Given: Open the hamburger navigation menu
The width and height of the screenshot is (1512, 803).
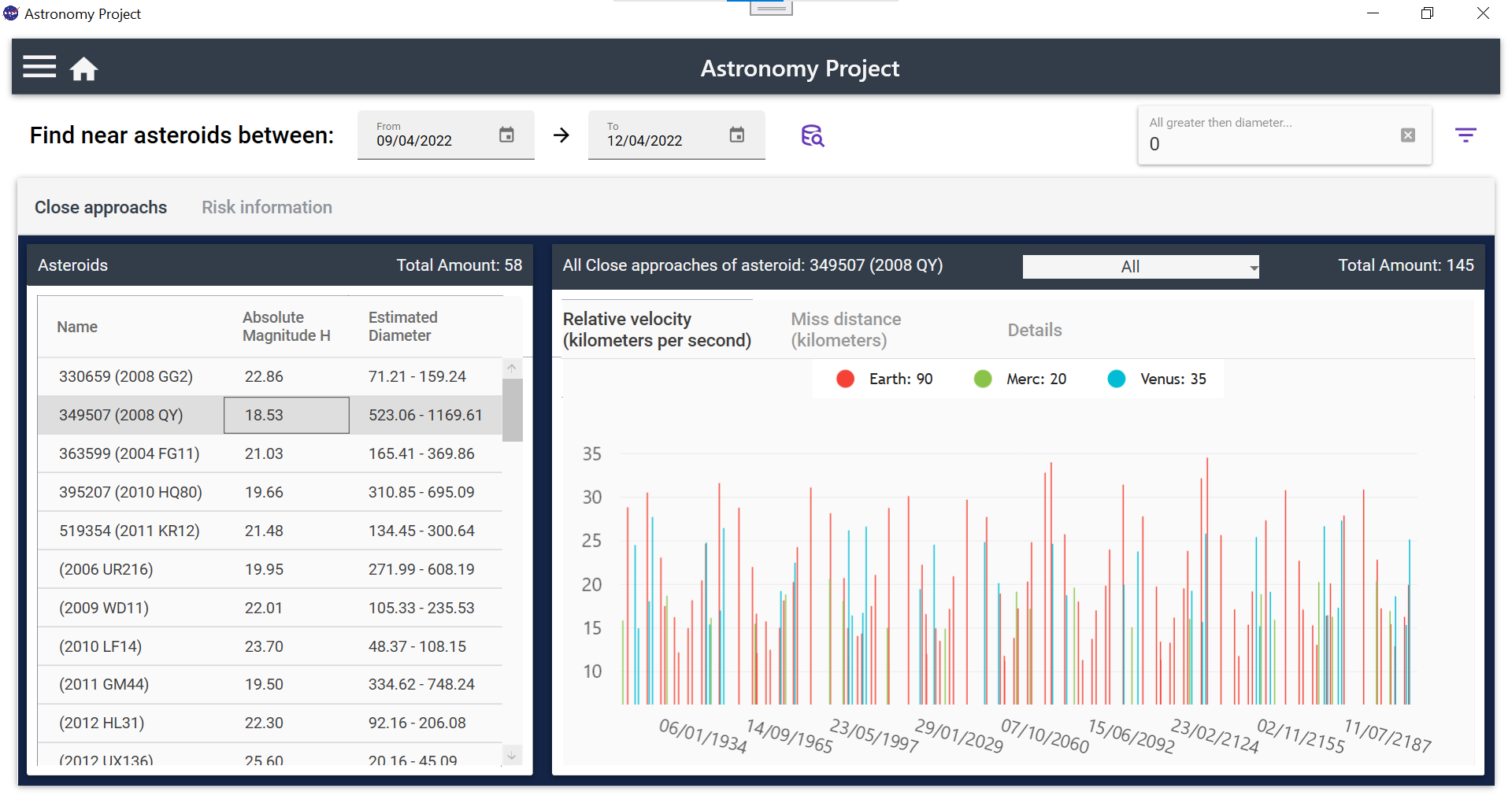Looking at the screenshot, I should point(39,67).
